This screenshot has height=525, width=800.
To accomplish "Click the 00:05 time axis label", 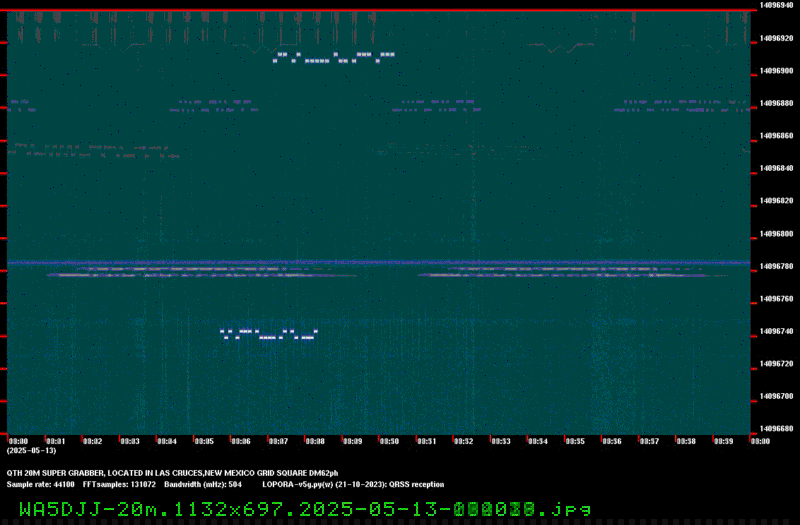I will tap(204, 441).
